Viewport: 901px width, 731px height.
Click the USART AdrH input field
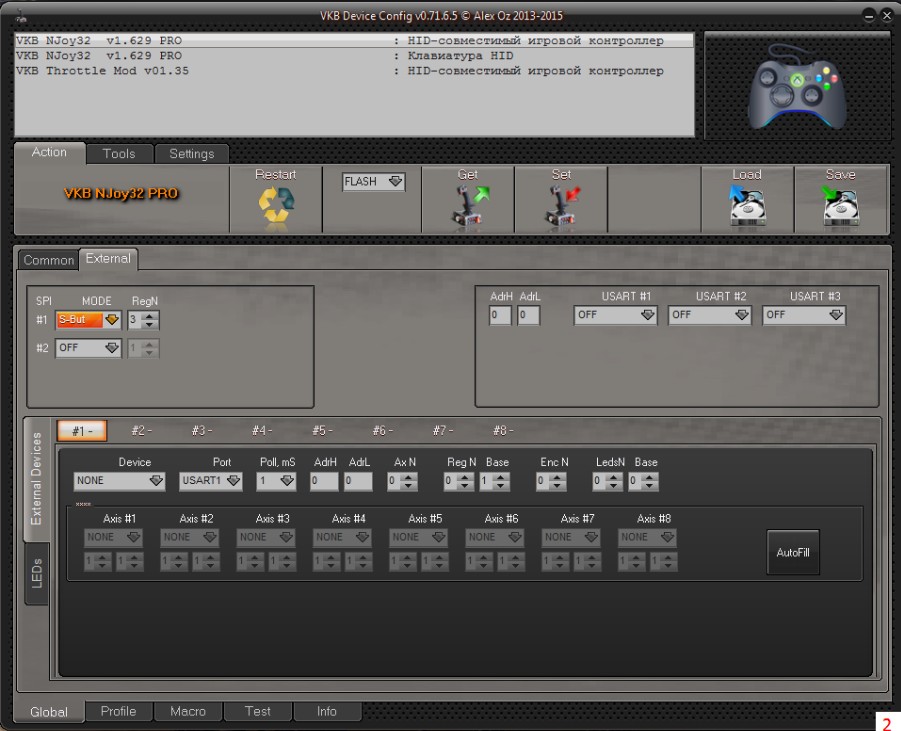point(500,315)
